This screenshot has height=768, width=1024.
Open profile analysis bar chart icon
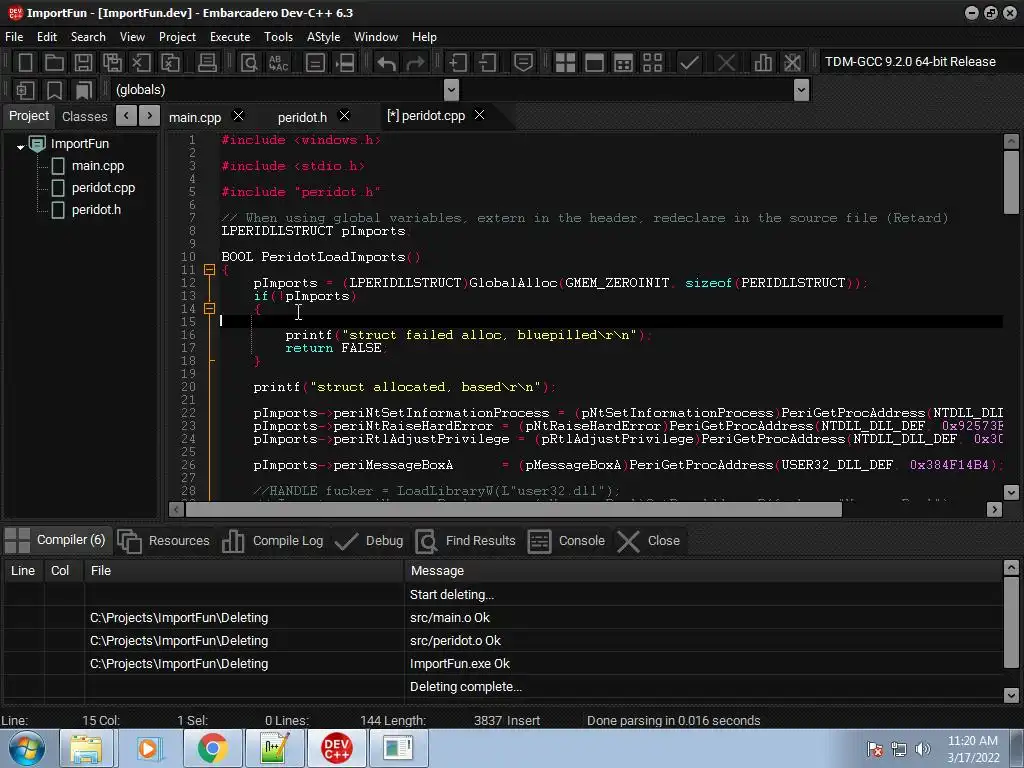coord(763,62)
